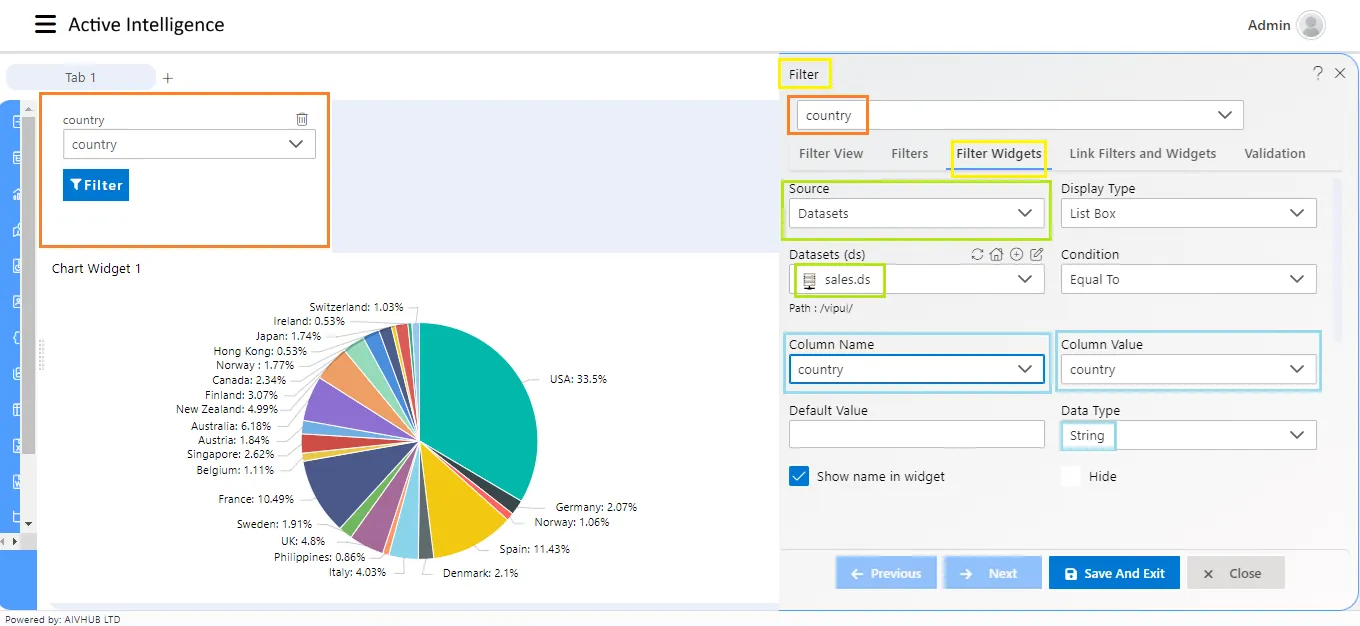Screen dimensions: 1360x626
Task: Edit the selected dataset with pencil icon
Action: [1036, 254]
